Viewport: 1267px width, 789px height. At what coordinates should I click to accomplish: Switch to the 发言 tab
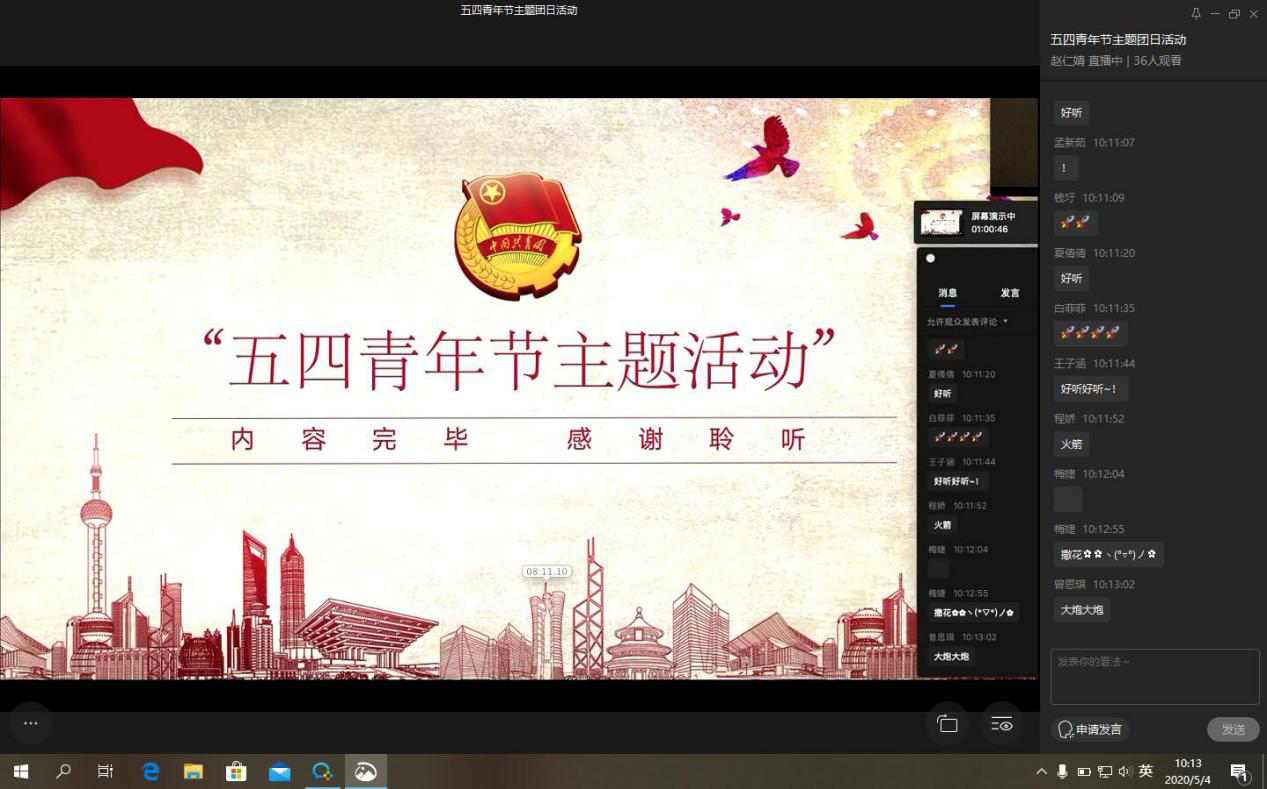(x=1010, y=293)
